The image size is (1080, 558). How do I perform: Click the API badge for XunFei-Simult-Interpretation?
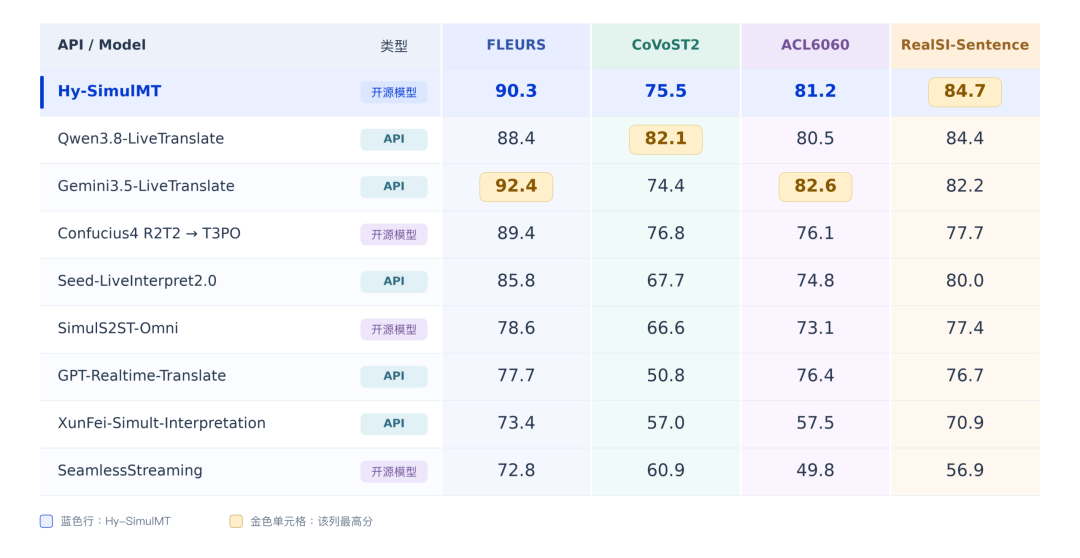click(x=394, y=424)
